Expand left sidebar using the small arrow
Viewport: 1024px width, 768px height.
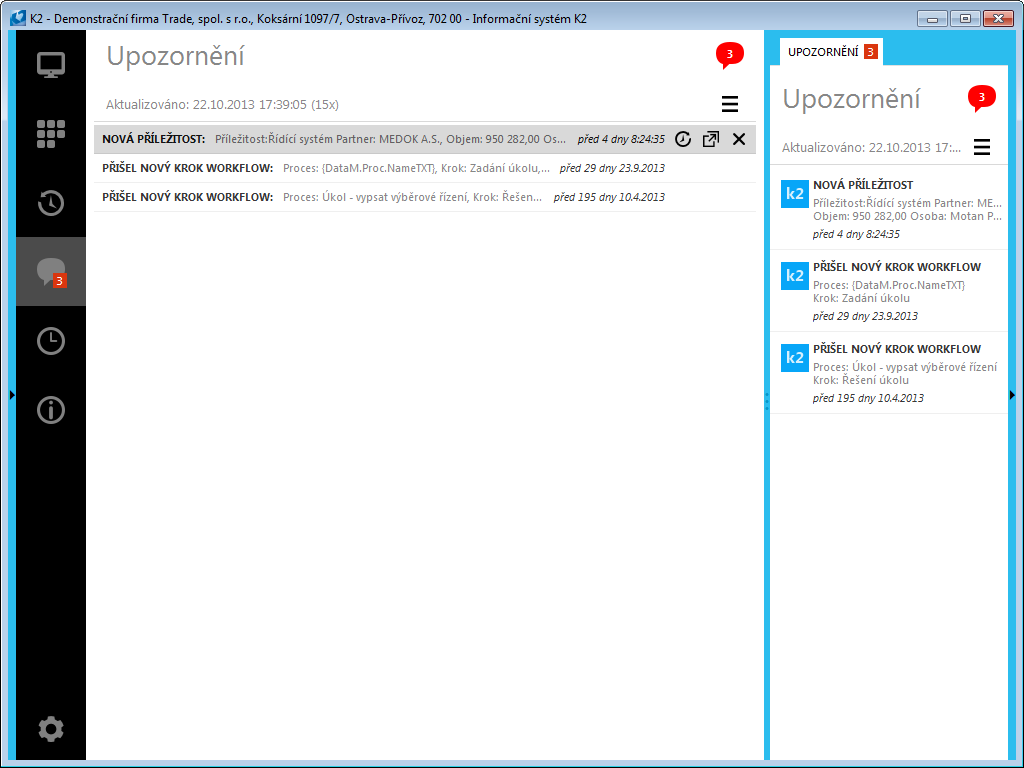click(x=12, y=394)
